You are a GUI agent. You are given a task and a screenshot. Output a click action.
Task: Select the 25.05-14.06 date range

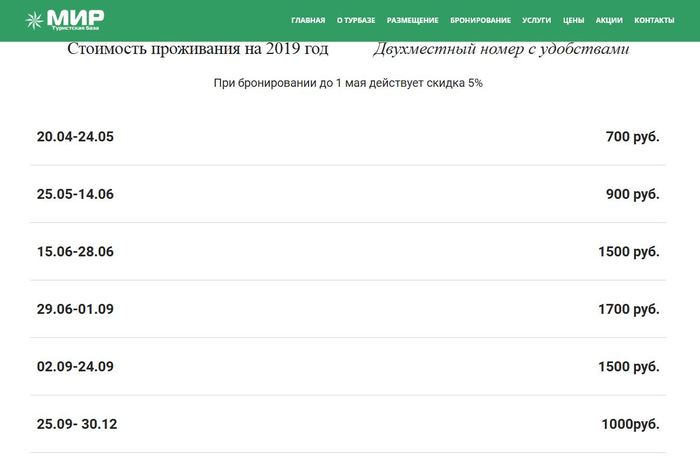[75, 194]
